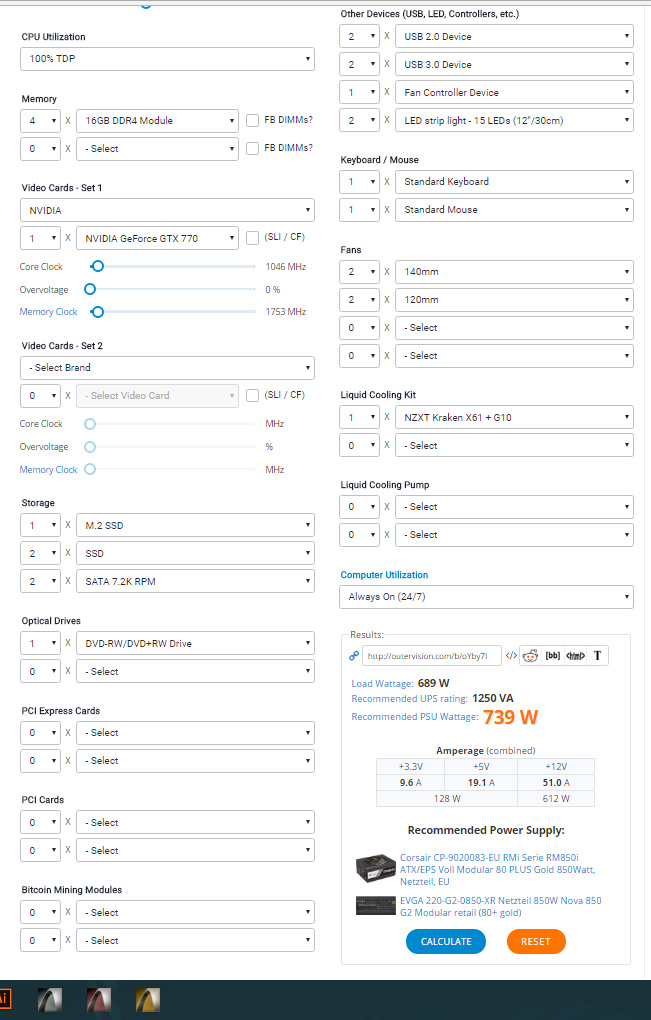Click the gold arch icon in taskbar

(x=148, y=1000)
